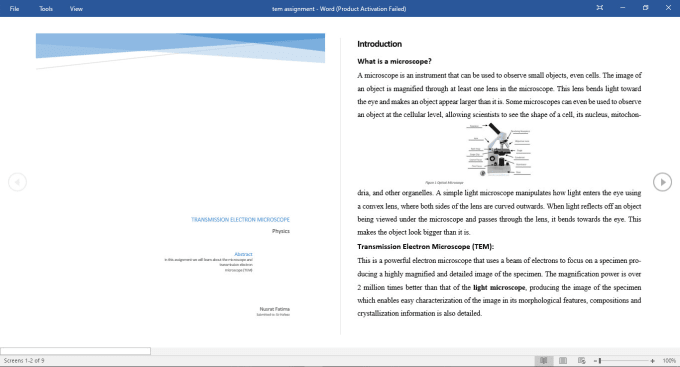
Task: Switch to Web Layout view icon
Action: pos(582,360)
